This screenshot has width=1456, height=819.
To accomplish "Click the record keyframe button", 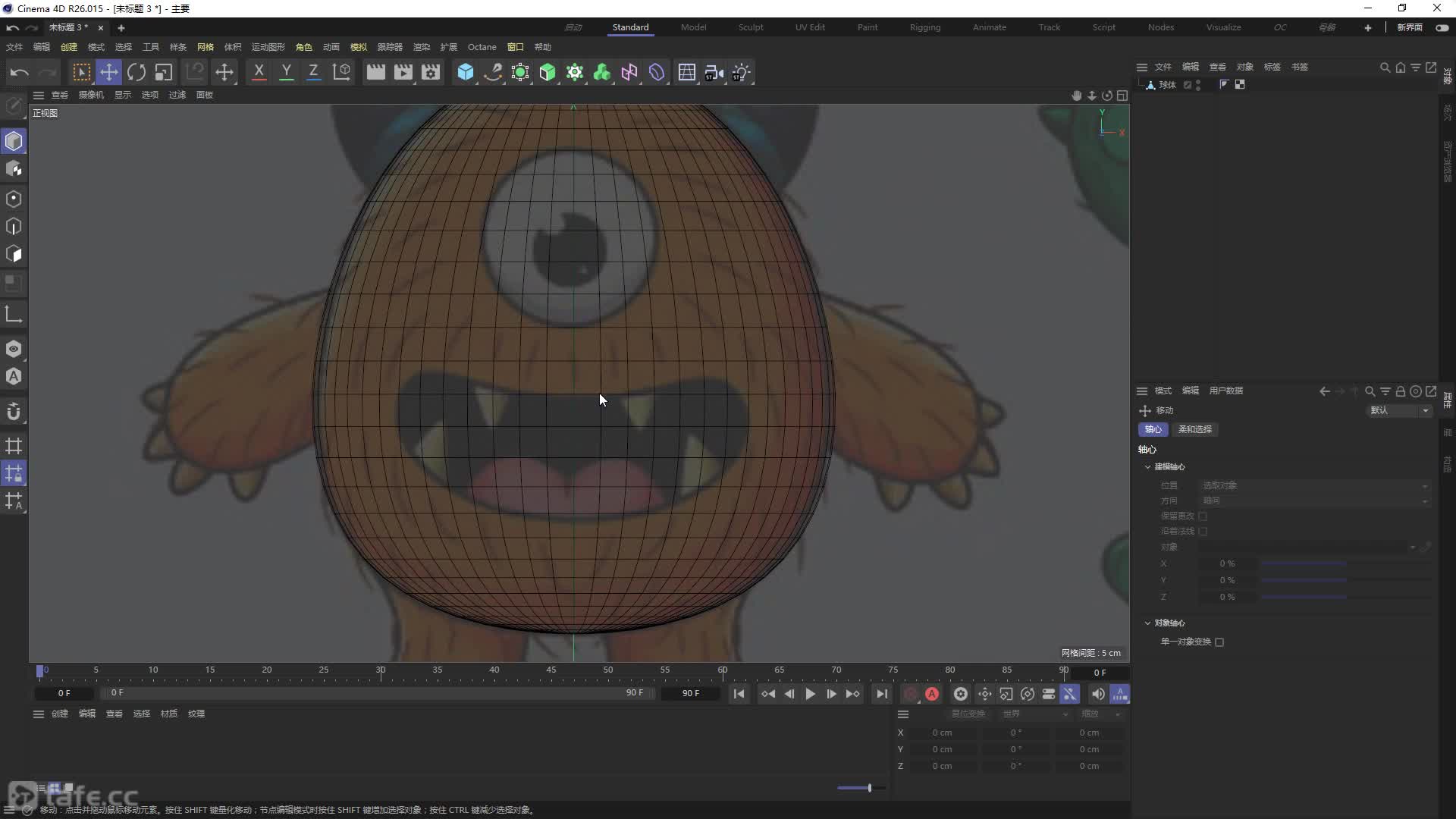I will pos(911,694).
